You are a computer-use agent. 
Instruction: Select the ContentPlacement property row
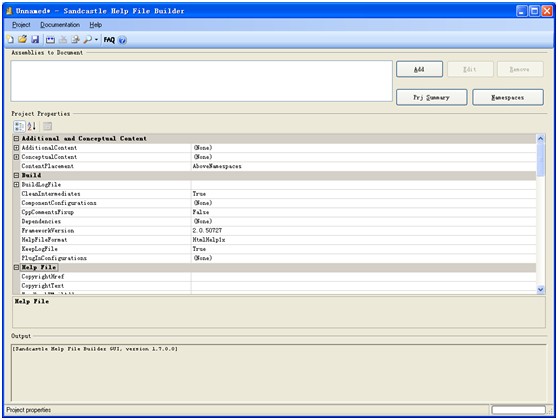pyautogui.click(x=278, y=166)
